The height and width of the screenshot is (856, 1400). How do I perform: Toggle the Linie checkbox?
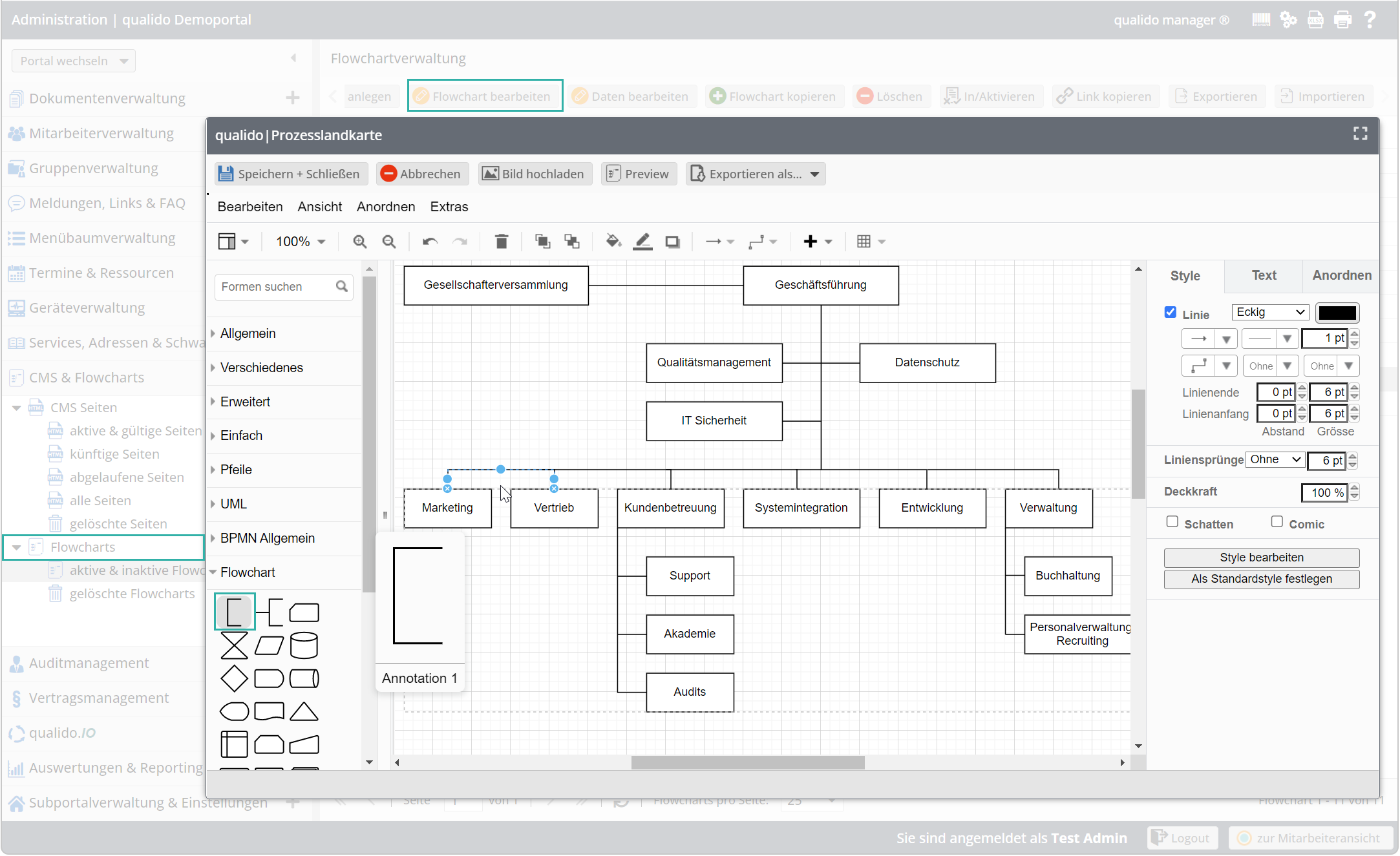(x=1171, y=313)
